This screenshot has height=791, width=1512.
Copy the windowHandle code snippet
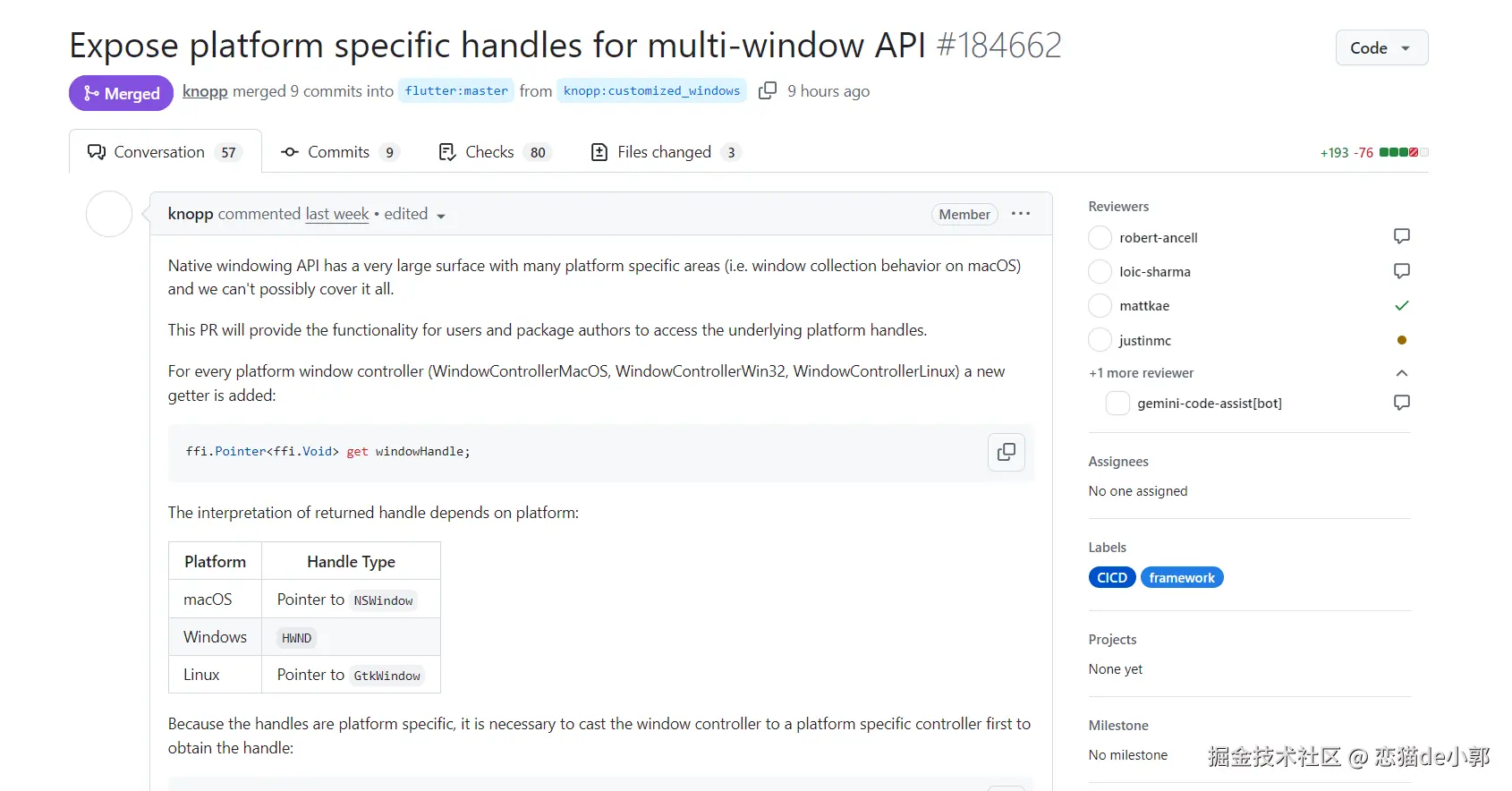coord(1006,452)
